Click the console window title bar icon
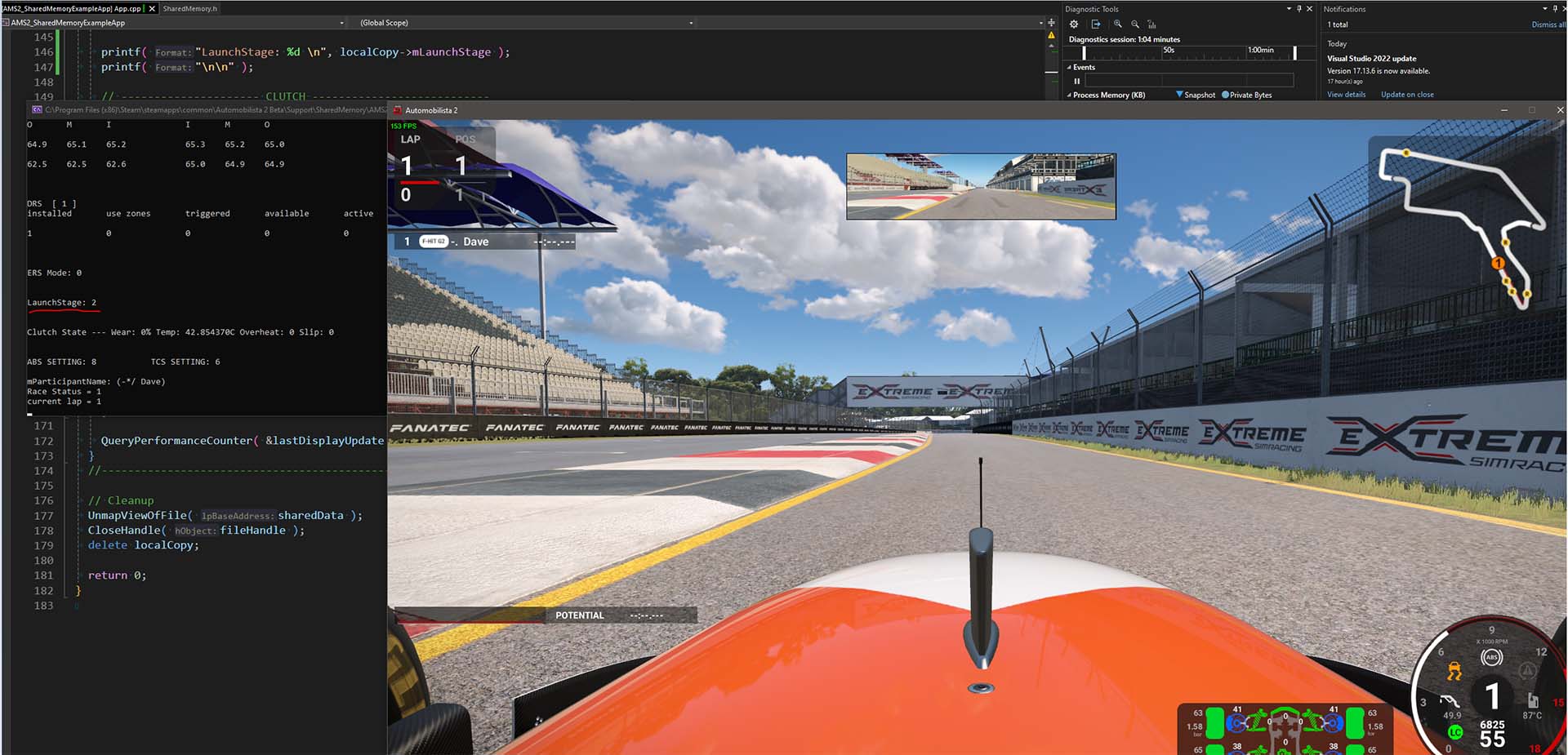 pos(37,109)
